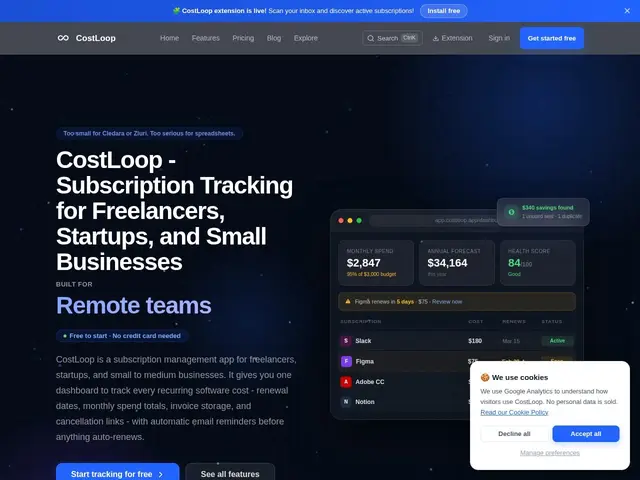The image size is (640, 480).
Task: Click the Monthly Spend $2,847 card
Action: [x=376, y=262]
